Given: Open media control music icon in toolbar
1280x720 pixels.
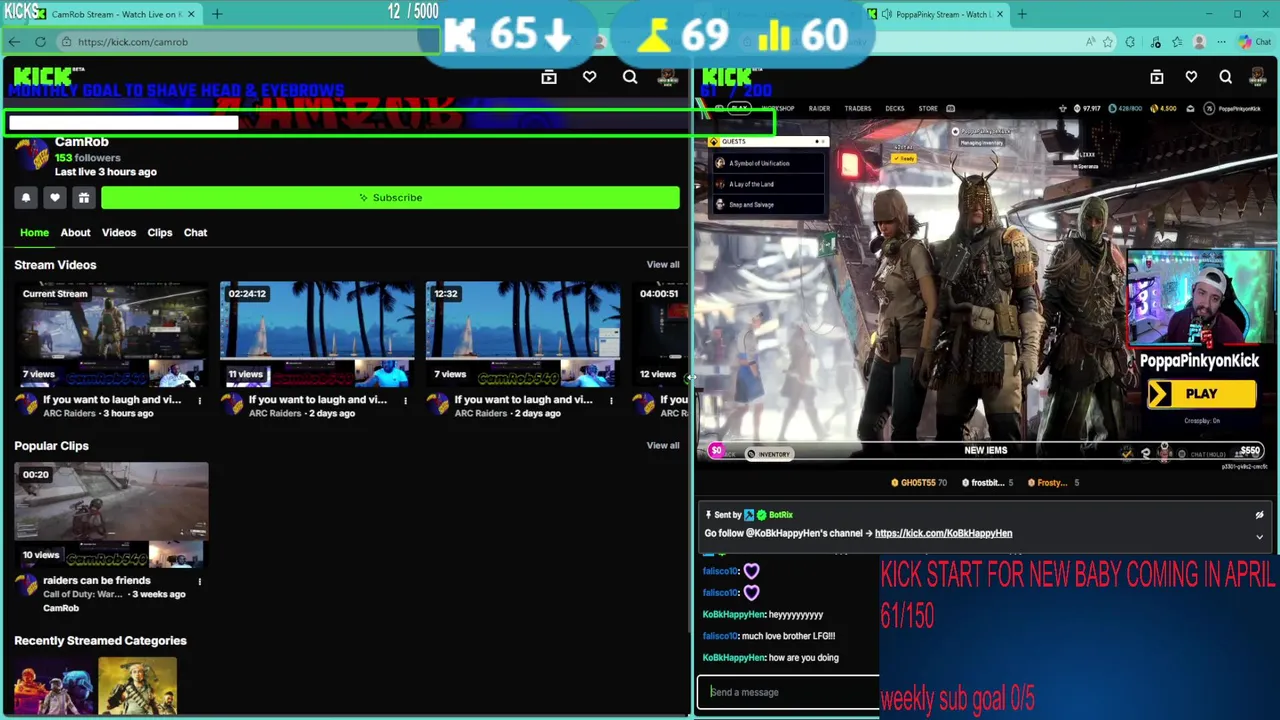Looking at the screenshot, I should pos(1155,42).
